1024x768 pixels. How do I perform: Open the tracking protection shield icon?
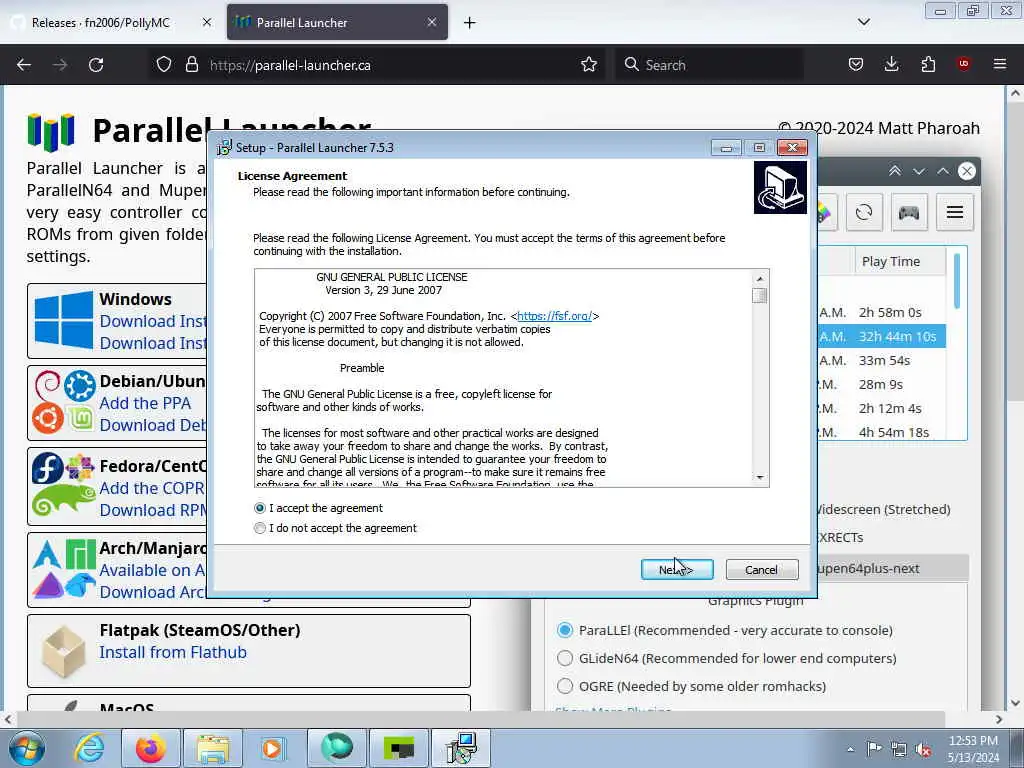click(164, 65)
